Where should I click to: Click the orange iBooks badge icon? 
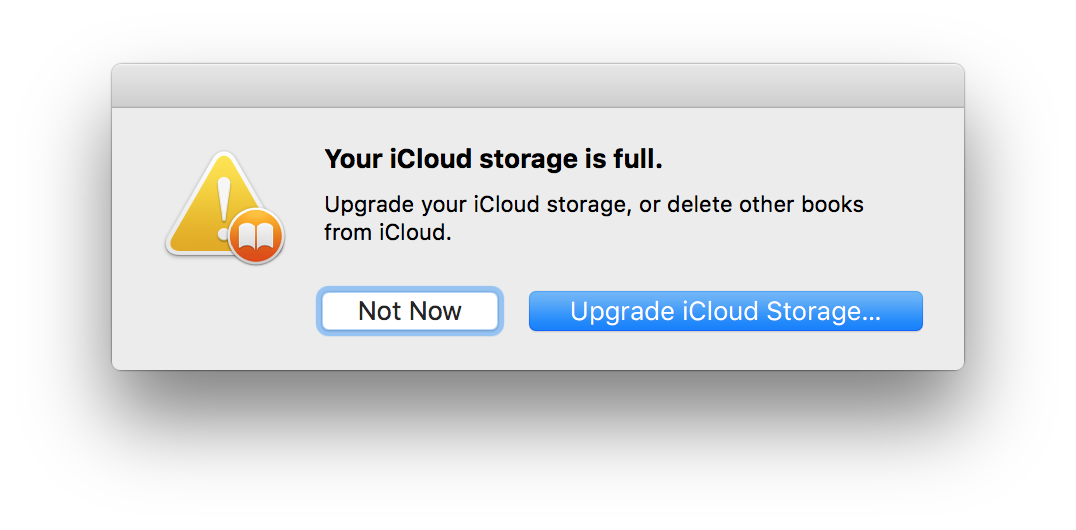point(256,237)
